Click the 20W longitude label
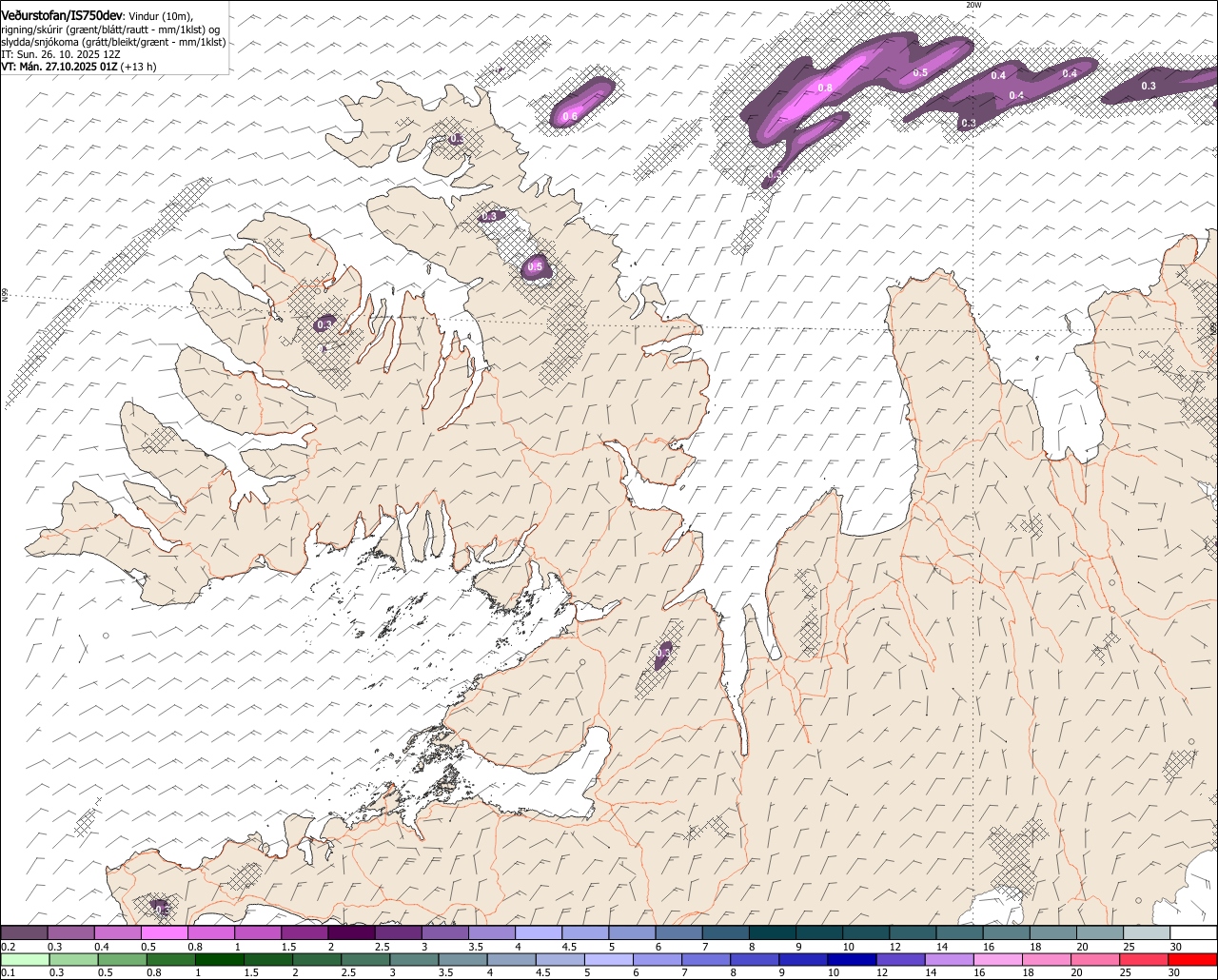 tap(972, 5)
